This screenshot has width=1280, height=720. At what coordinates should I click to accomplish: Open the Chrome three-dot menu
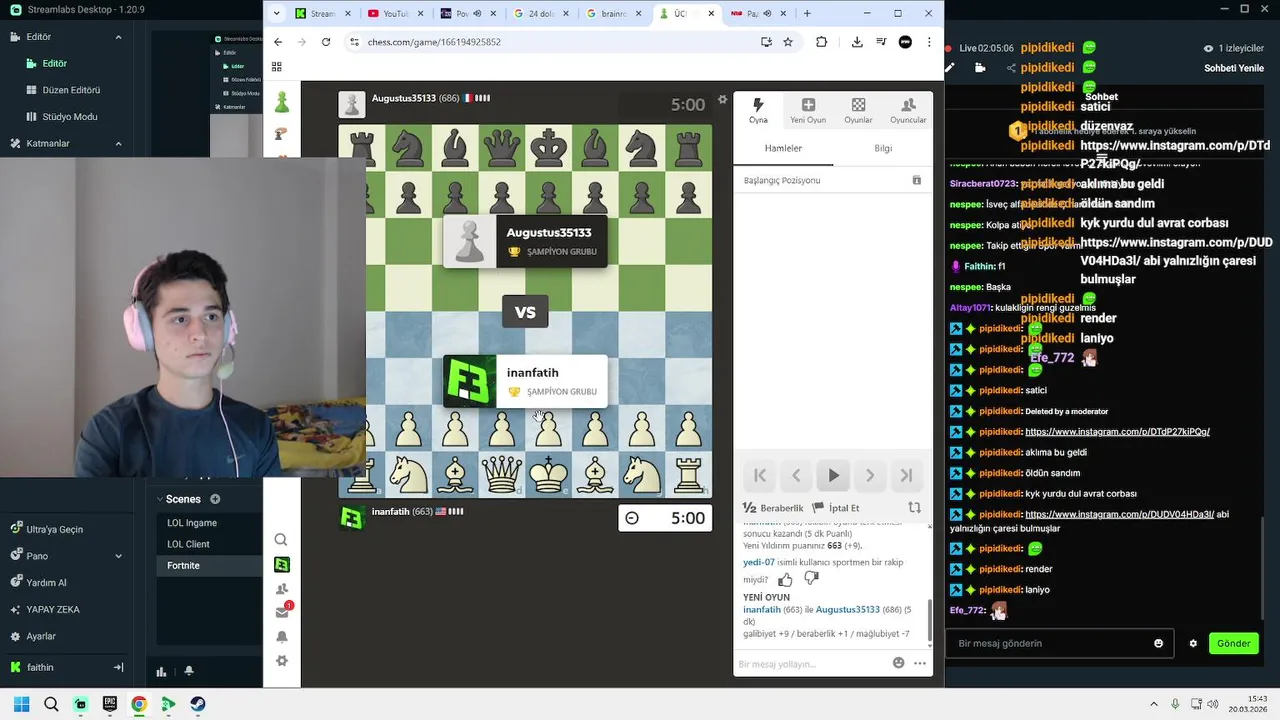[x=929, y=42]
